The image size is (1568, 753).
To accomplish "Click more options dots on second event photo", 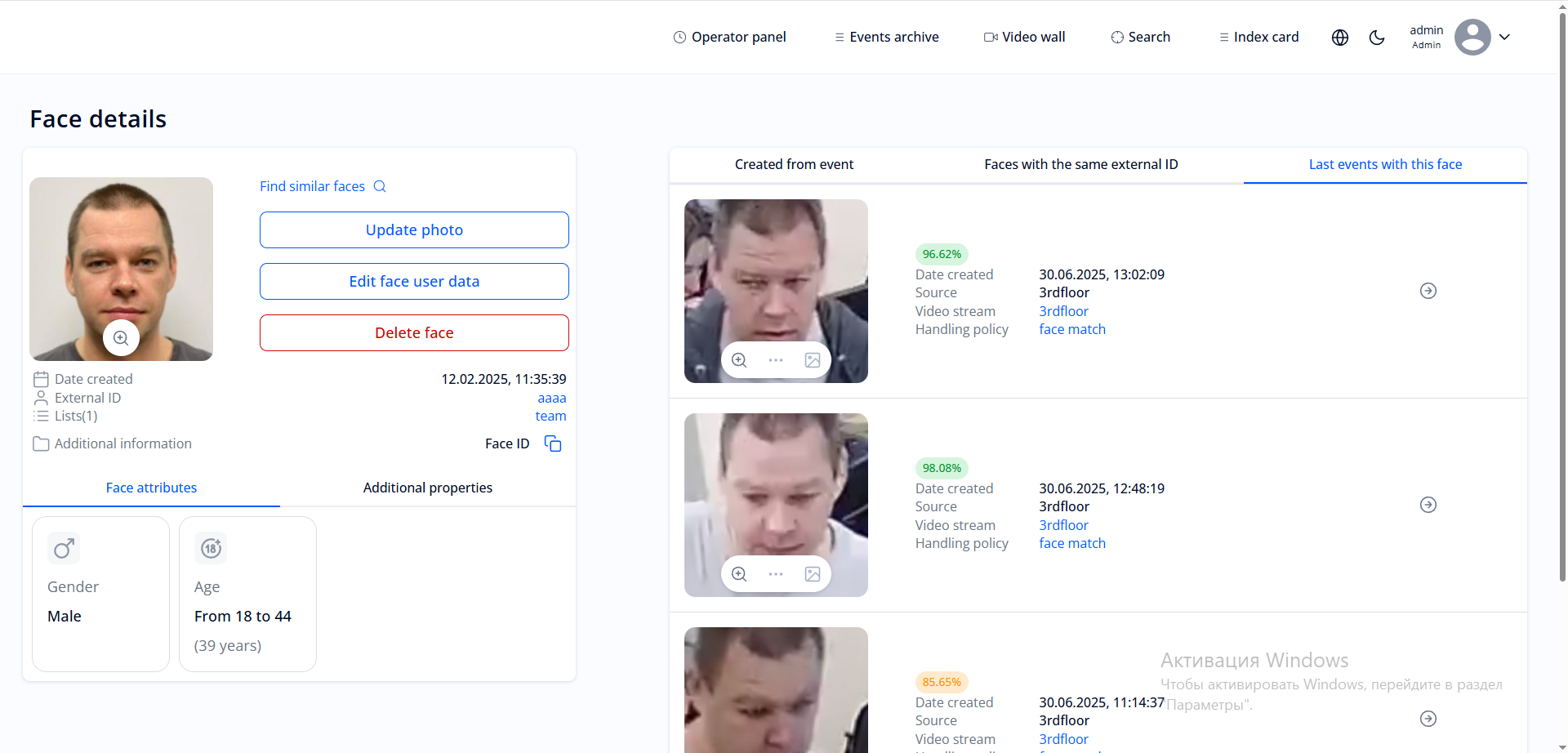I will 776,574.
